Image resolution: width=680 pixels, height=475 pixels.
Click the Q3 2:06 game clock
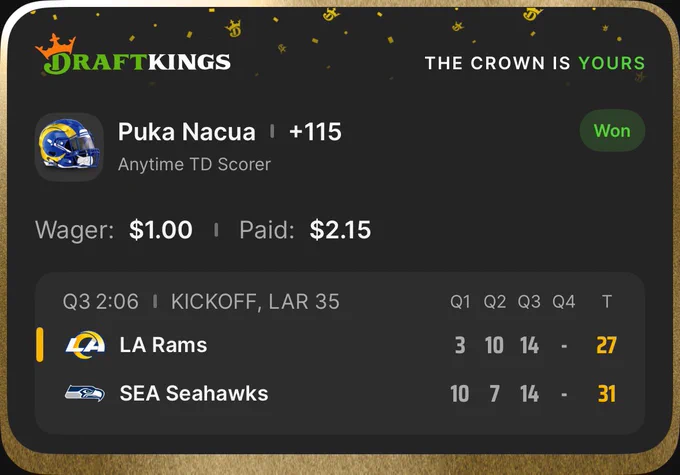coord(101,301)
